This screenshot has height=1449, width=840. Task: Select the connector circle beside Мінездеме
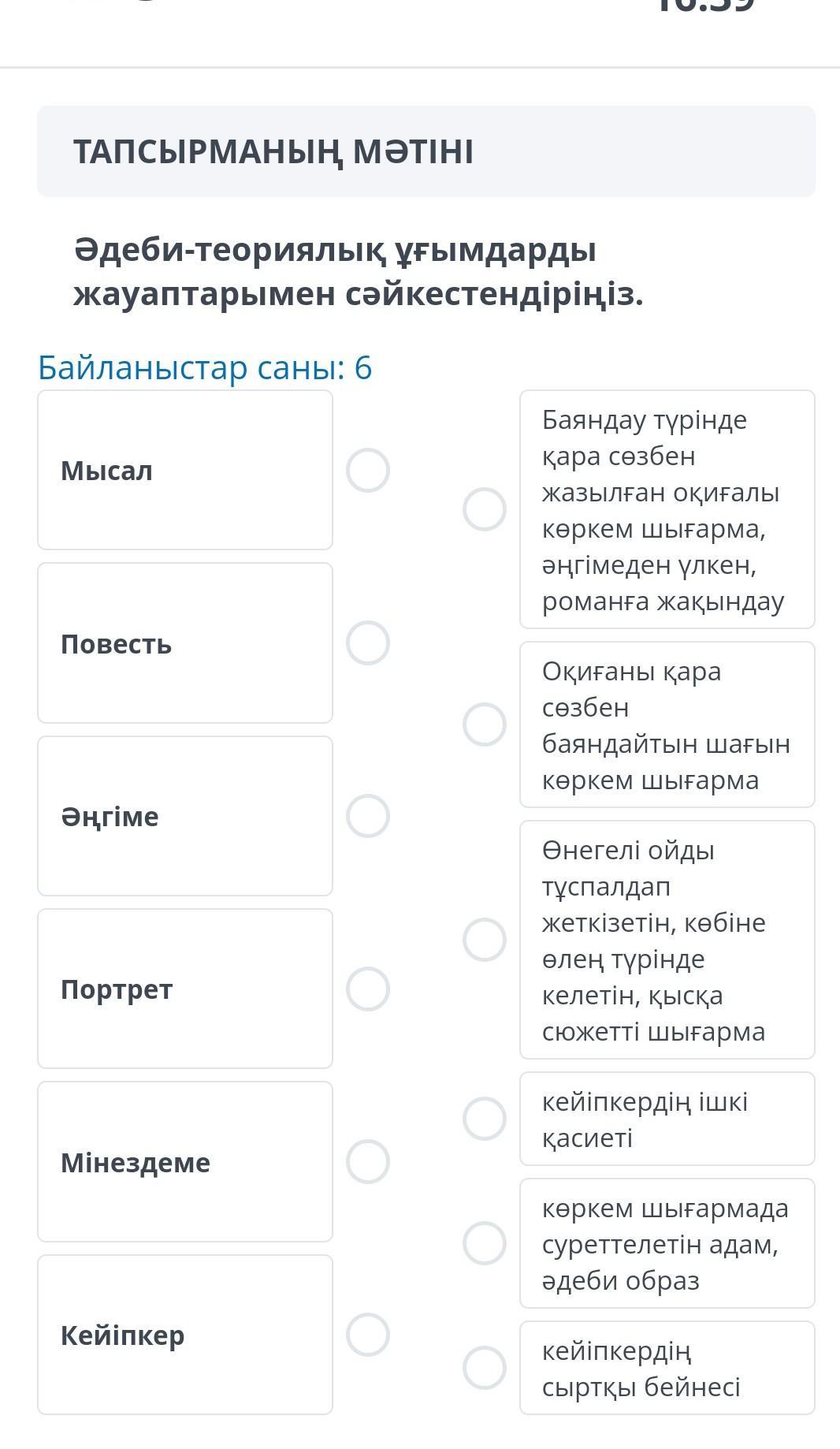pyautogui.click(x=368, y=1161)
